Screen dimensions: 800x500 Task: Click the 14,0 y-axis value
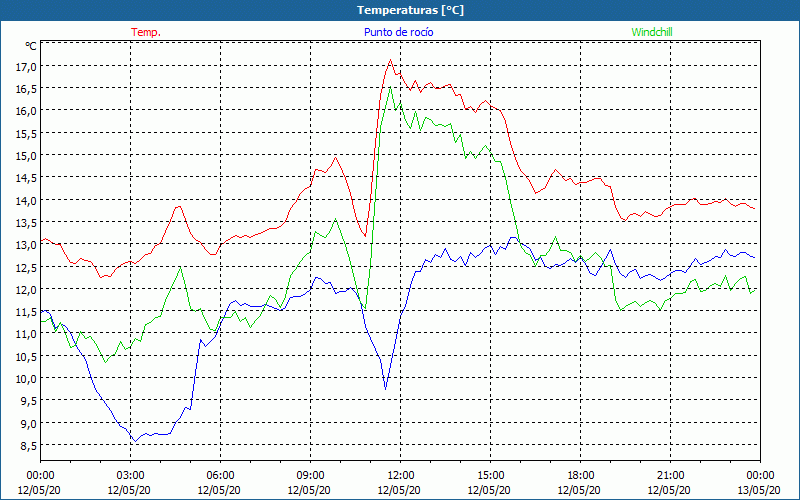point(27,200)
